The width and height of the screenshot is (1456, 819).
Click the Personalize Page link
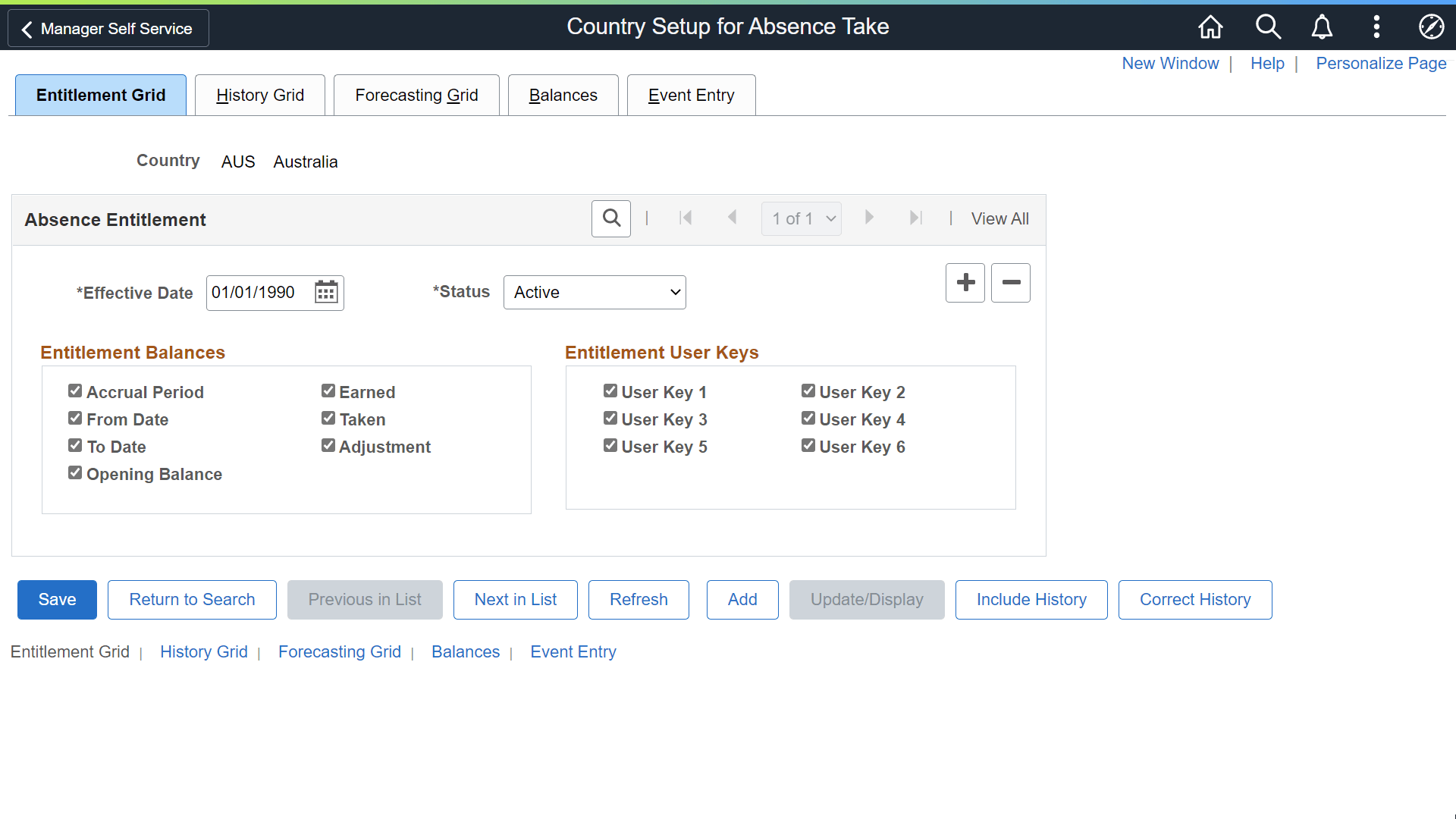click(x=1381, y=64)
